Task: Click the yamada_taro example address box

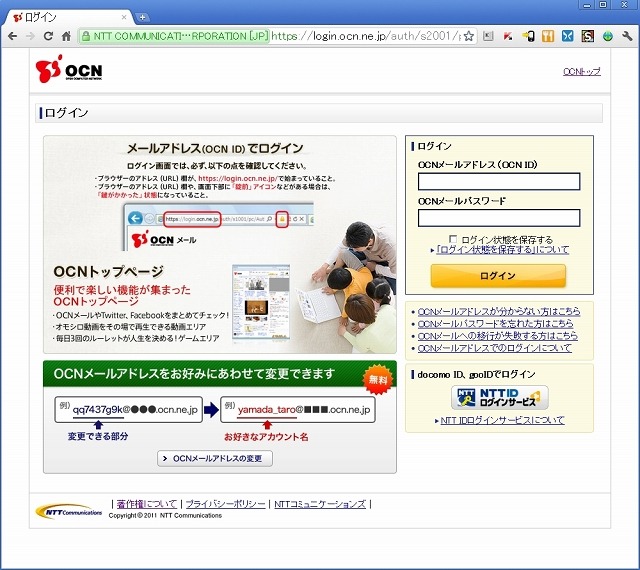Action: (298, 410)
